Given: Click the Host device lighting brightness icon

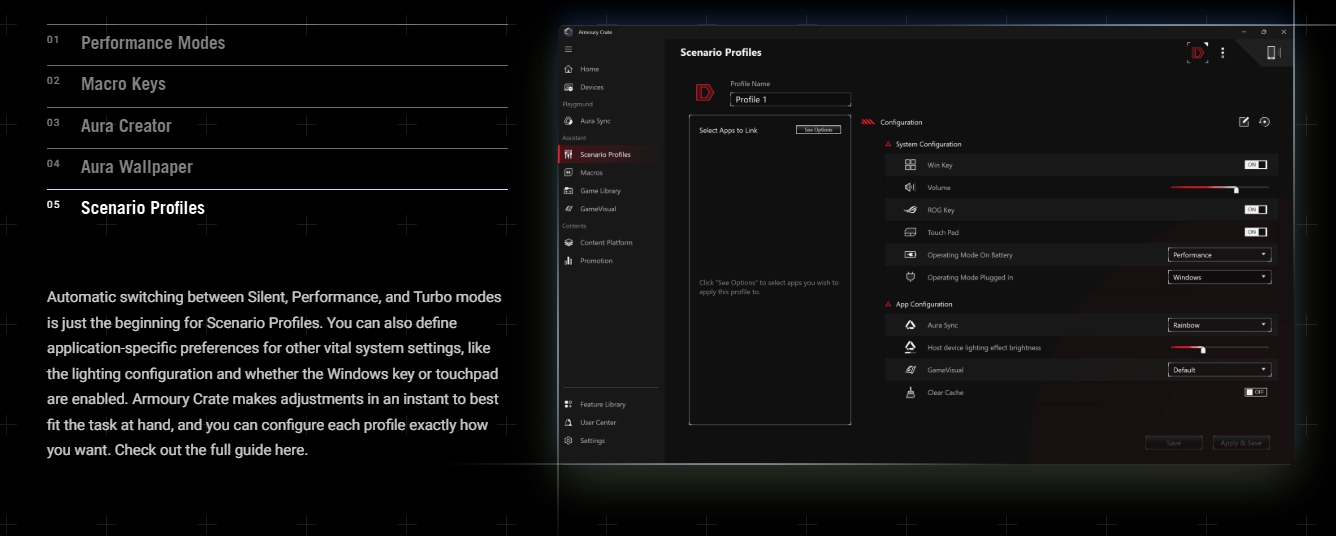Looking at the screenshot, I should 910,347.
